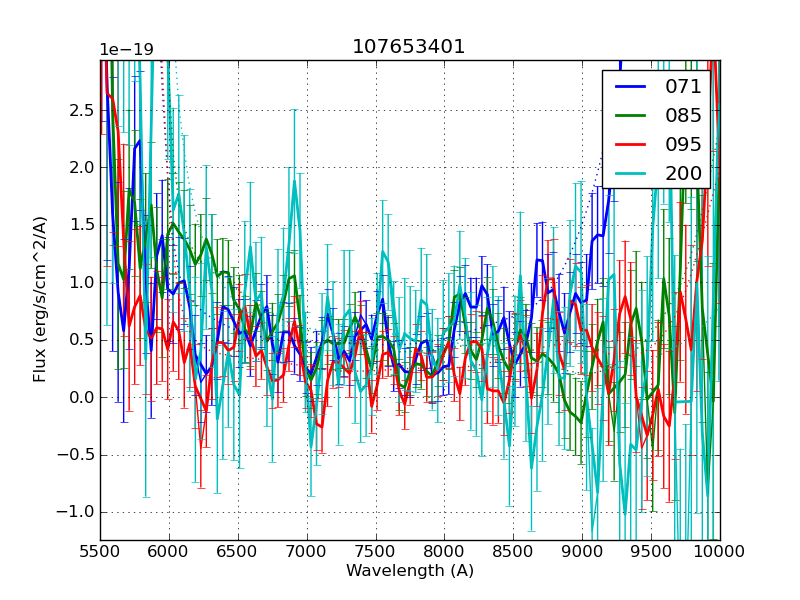Click the 10000 x-axis tick label
The width and height of the screenshot is (800, 600).
[720, 551]
